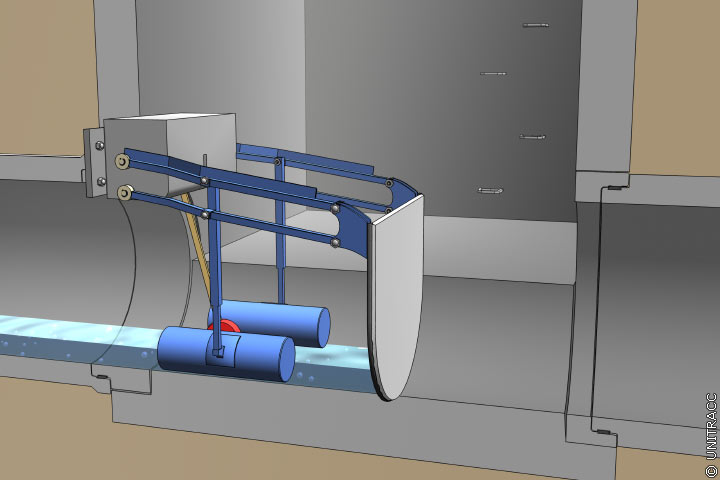This screenshot has width=720, height=480.
Task: Select the bottom ladder rung in shaft
Action: (x=491, y=189)
